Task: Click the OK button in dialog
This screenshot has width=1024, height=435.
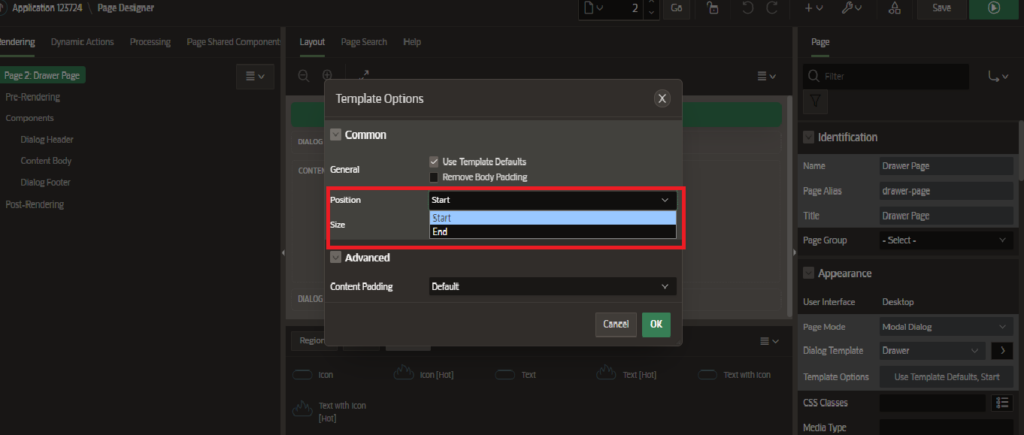Action: [655, 324]
